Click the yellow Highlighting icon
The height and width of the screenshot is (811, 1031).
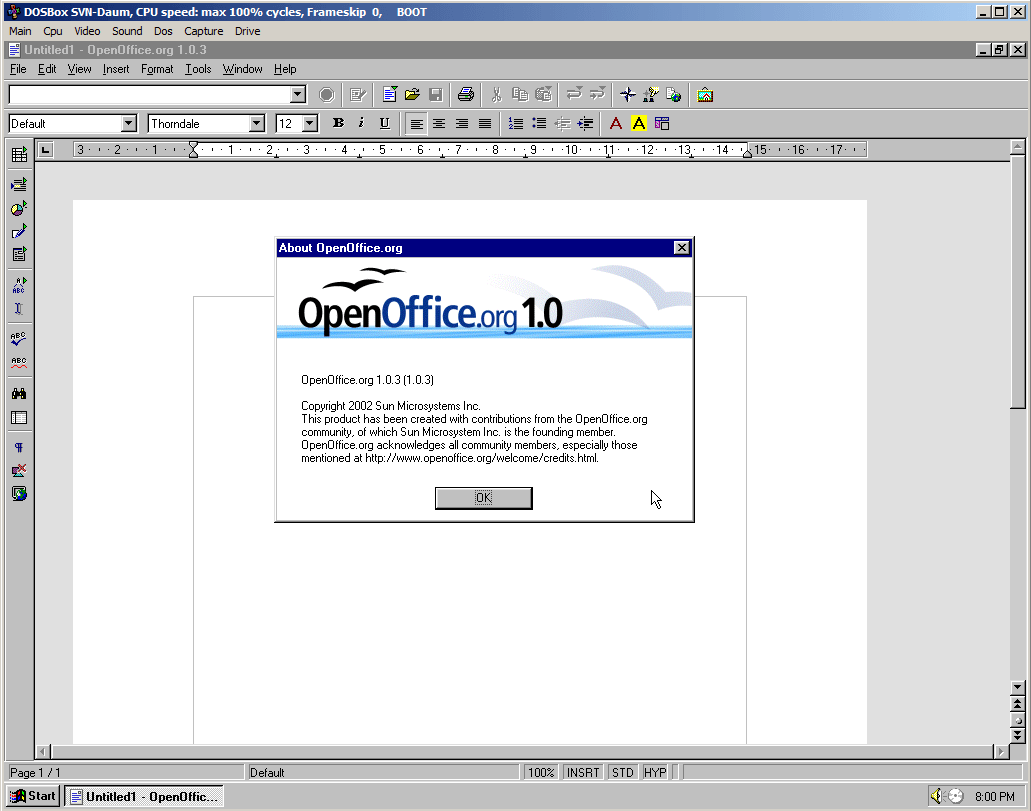point(639,124)
